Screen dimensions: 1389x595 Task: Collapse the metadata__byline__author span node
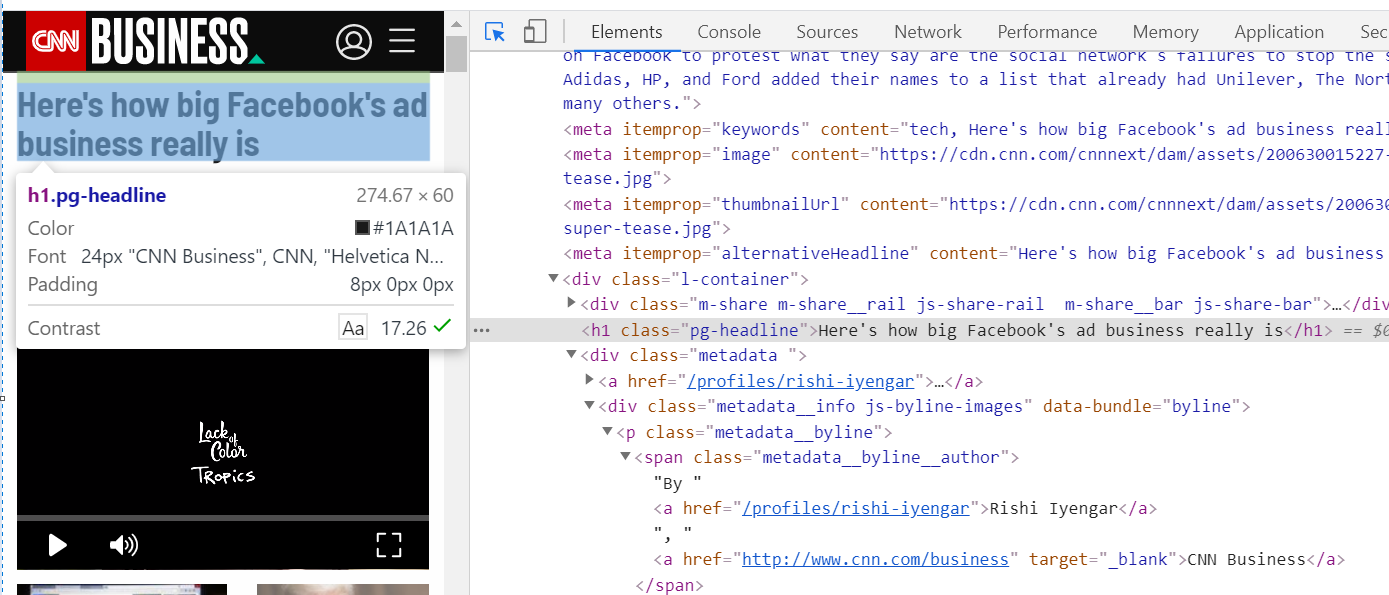[625, 457]
